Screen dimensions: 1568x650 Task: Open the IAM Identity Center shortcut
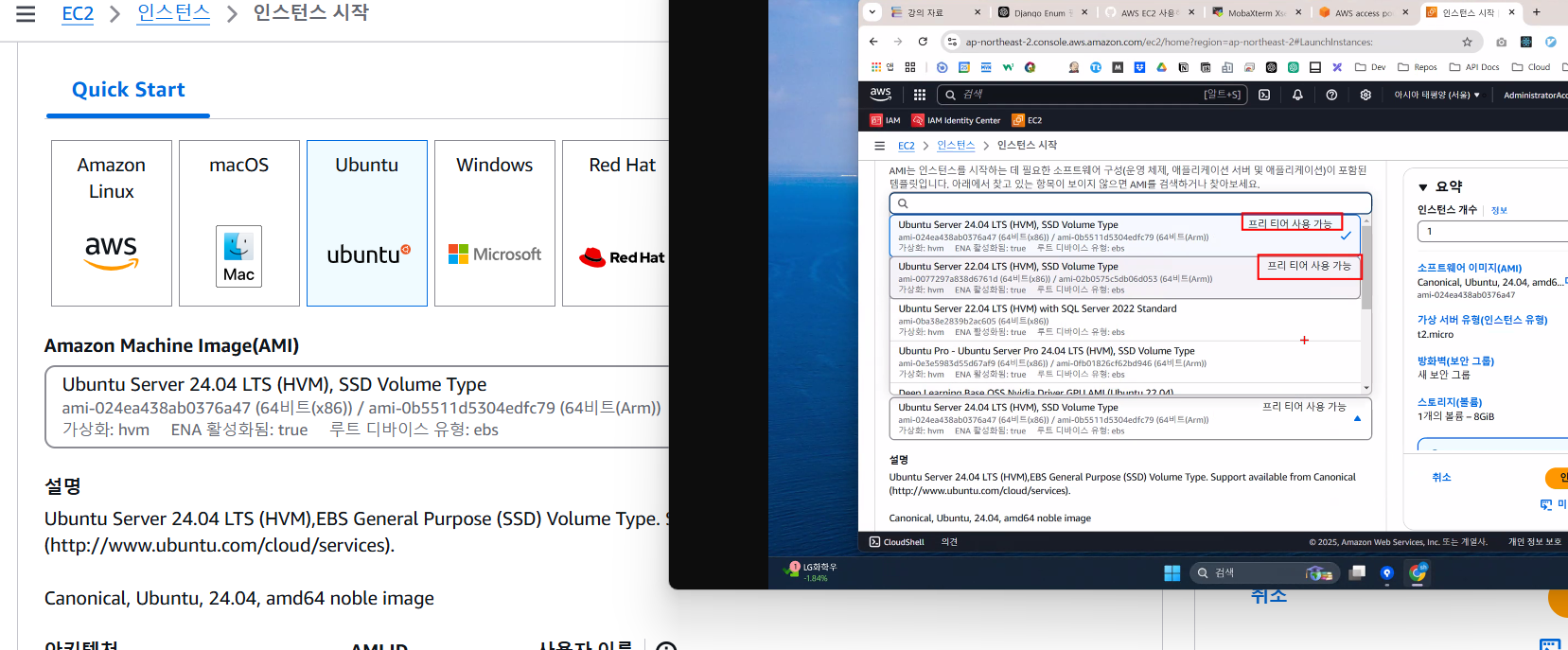956,120
